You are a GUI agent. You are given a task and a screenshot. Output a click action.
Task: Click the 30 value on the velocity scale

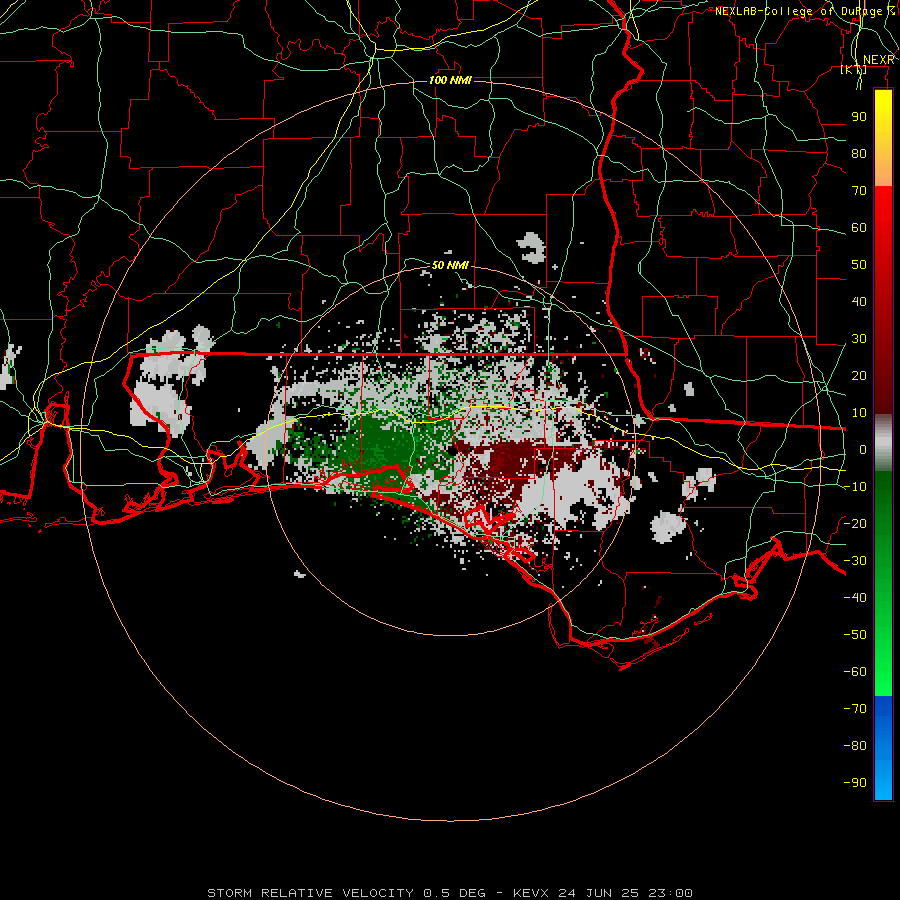pyautogui.click(x=859, y=339)
